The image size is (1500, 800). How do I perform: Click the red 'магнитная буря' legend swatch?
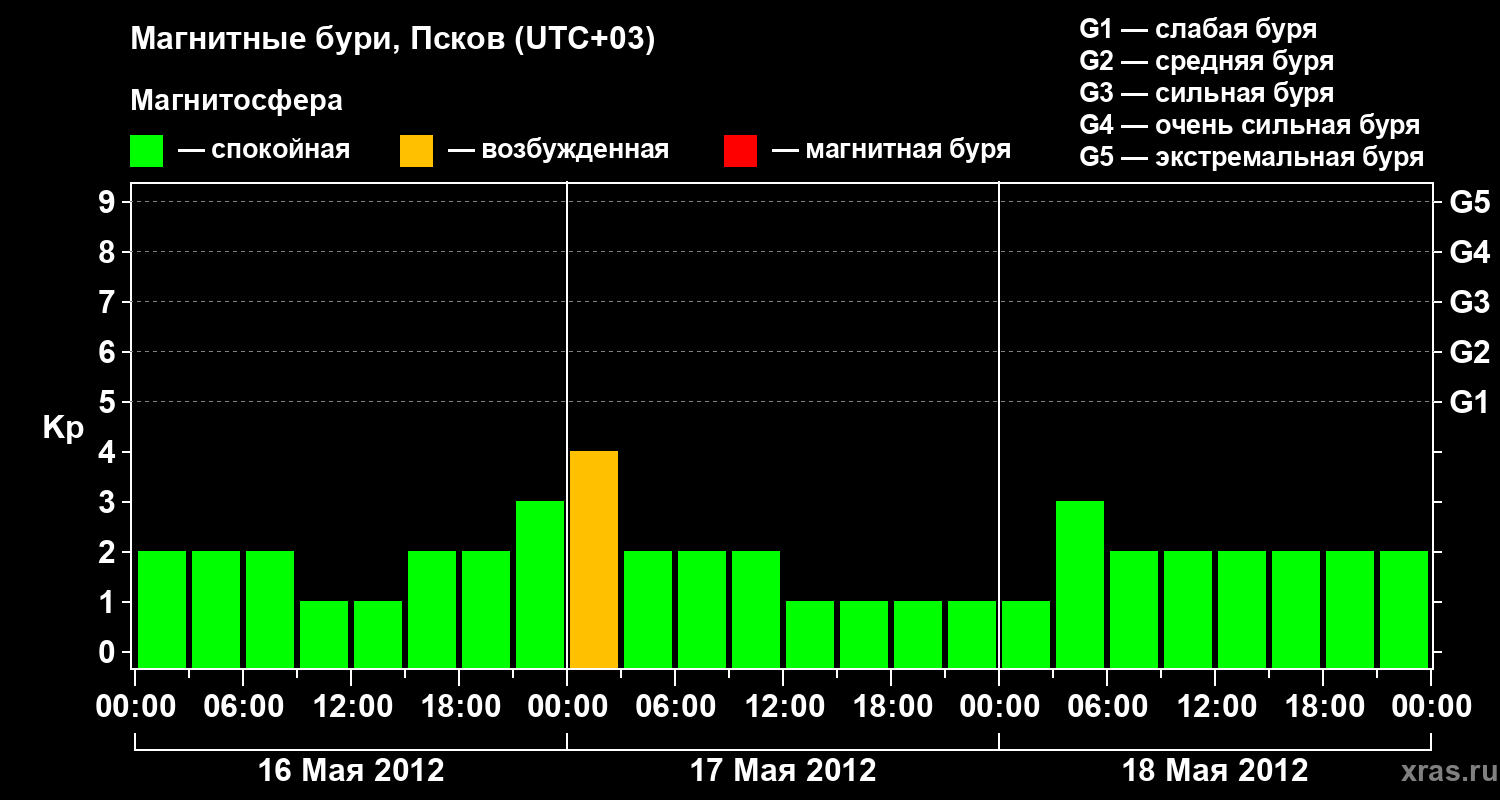(740, 151)
